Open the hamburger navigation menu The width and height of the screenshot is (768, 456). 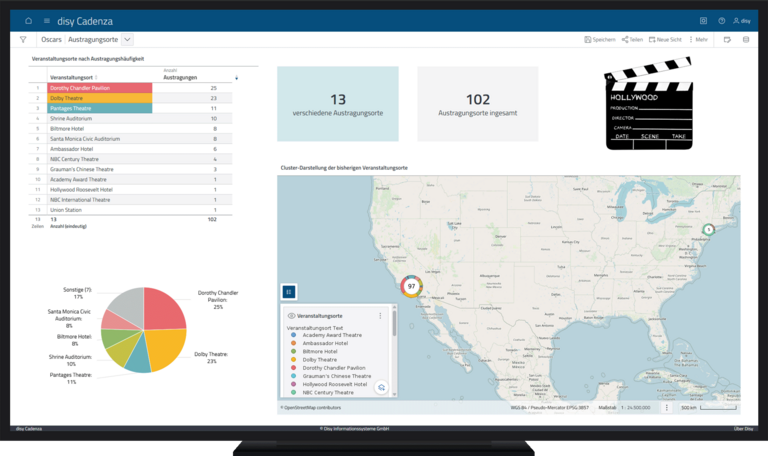[46, 20]
